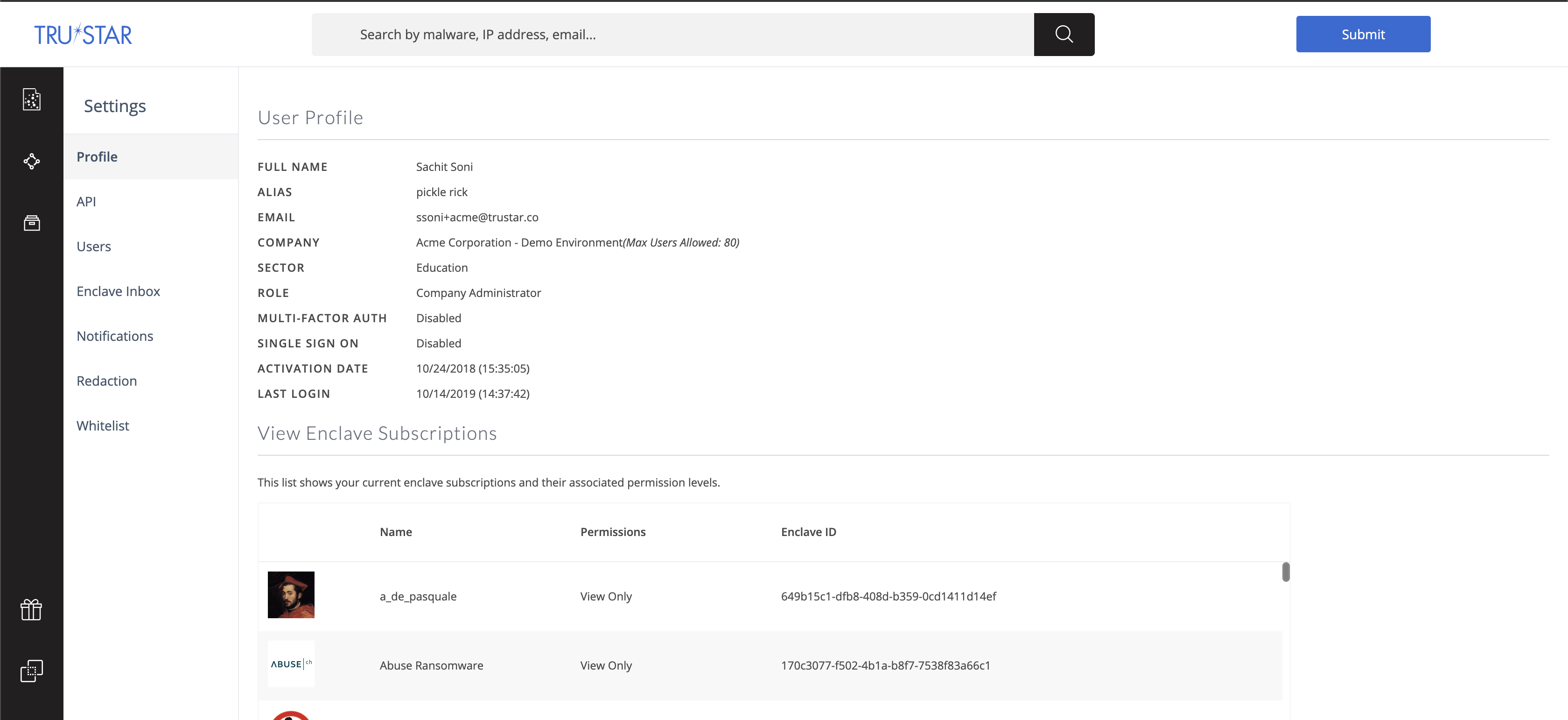Click enclave ID 649b15c1-dfb8-408d-b359-0cd1411d14ef
The width and height of the screenshot is (1568, 720).
click(x=888, y=596)
